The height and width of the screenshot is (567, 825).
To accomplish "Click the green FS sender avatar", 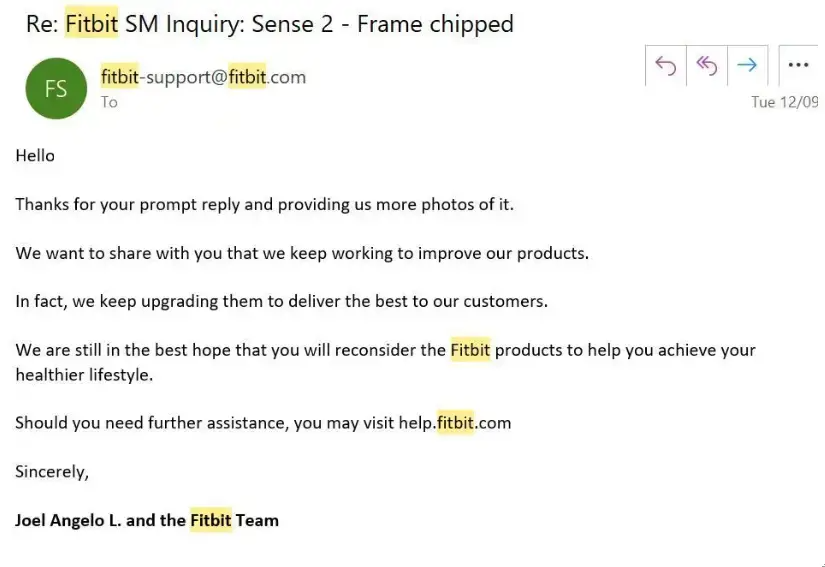I will coord(56,88).
